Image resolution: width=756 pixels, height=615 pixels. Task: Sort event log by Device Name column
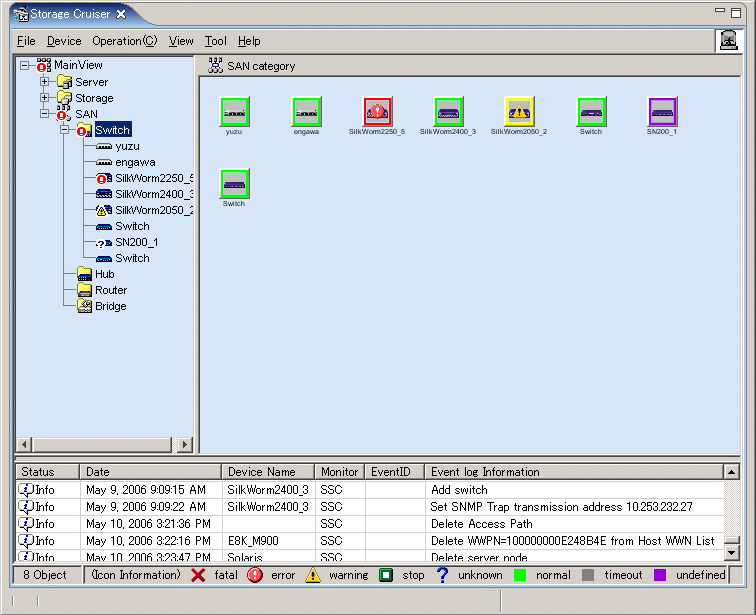pos(268,471)
